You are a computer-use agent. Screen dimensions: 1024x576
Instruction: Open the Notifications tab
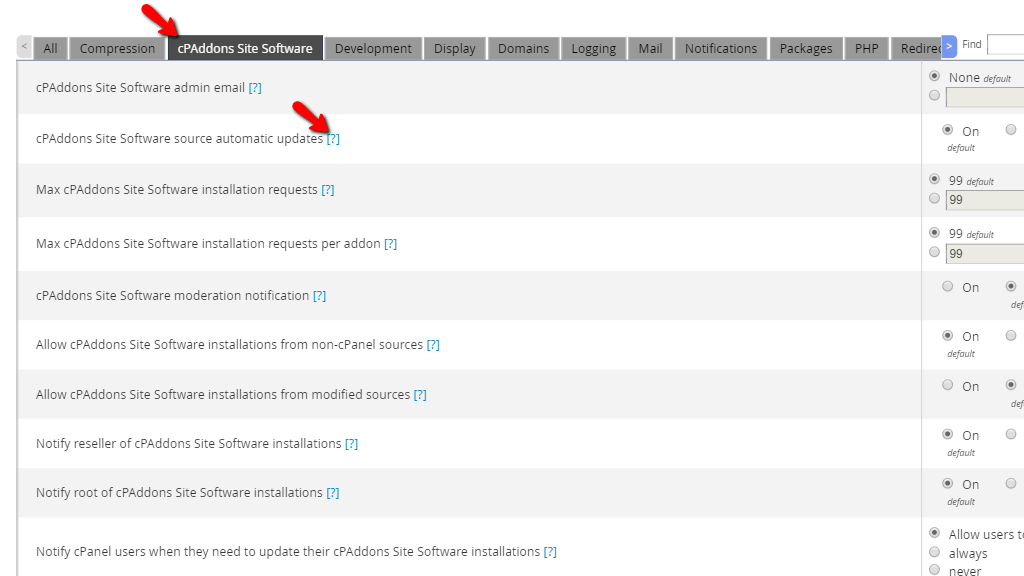coord(721,48)
